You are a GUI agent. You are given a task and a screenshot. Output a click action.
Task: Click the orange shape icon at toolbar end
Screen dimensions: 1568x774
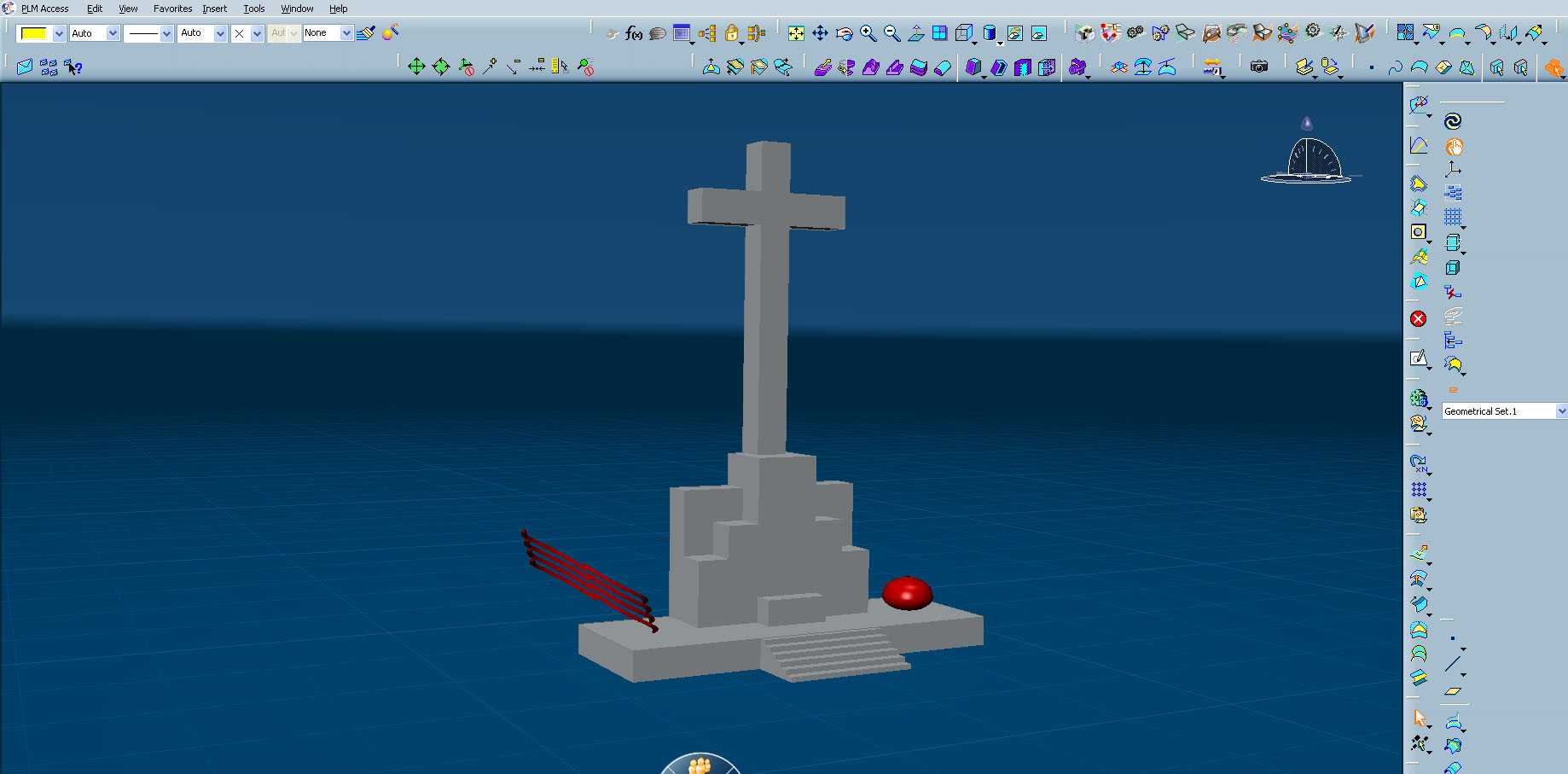pos(1553,67)
